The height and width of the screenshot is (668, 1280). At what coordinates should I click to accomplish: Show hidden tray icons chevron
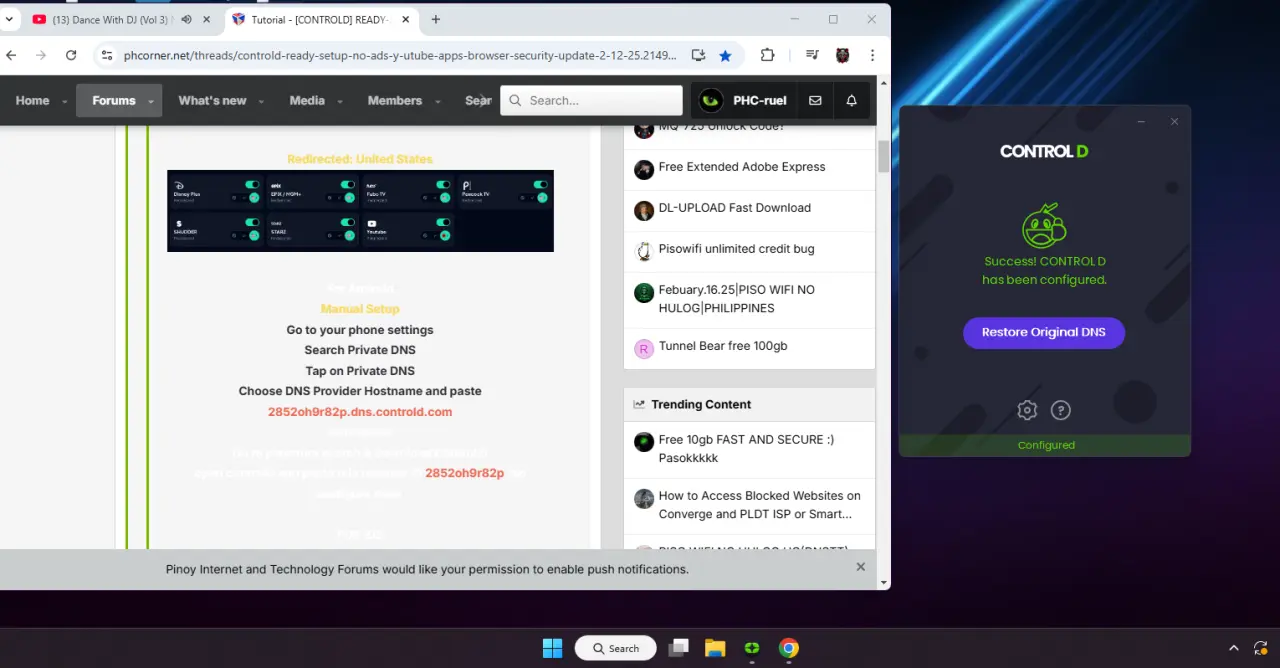(x=1234, y=648)
